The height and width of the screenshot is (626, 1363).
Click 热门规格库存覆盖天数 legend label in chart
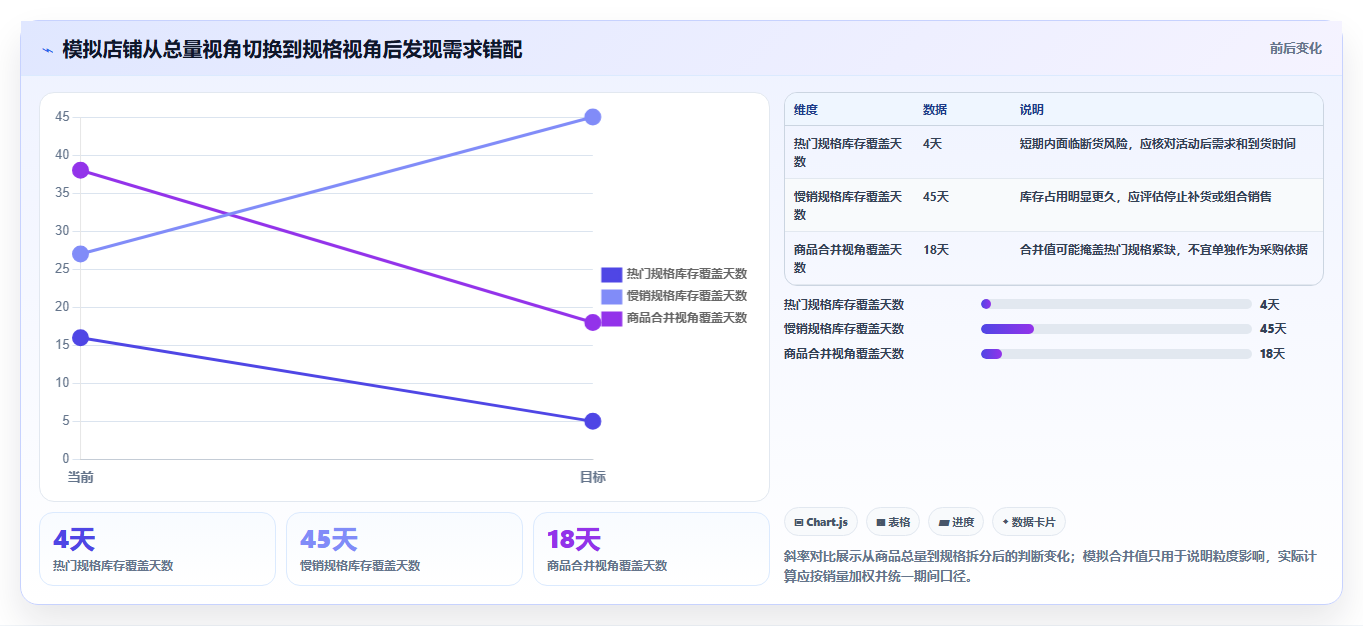click(687, 274)
